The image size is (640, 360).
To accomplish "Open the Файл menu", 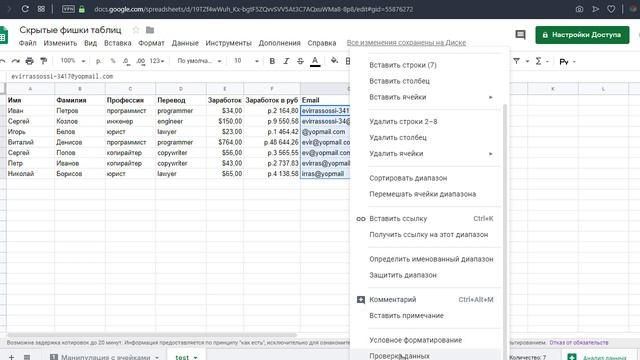I will coord(27,43).
